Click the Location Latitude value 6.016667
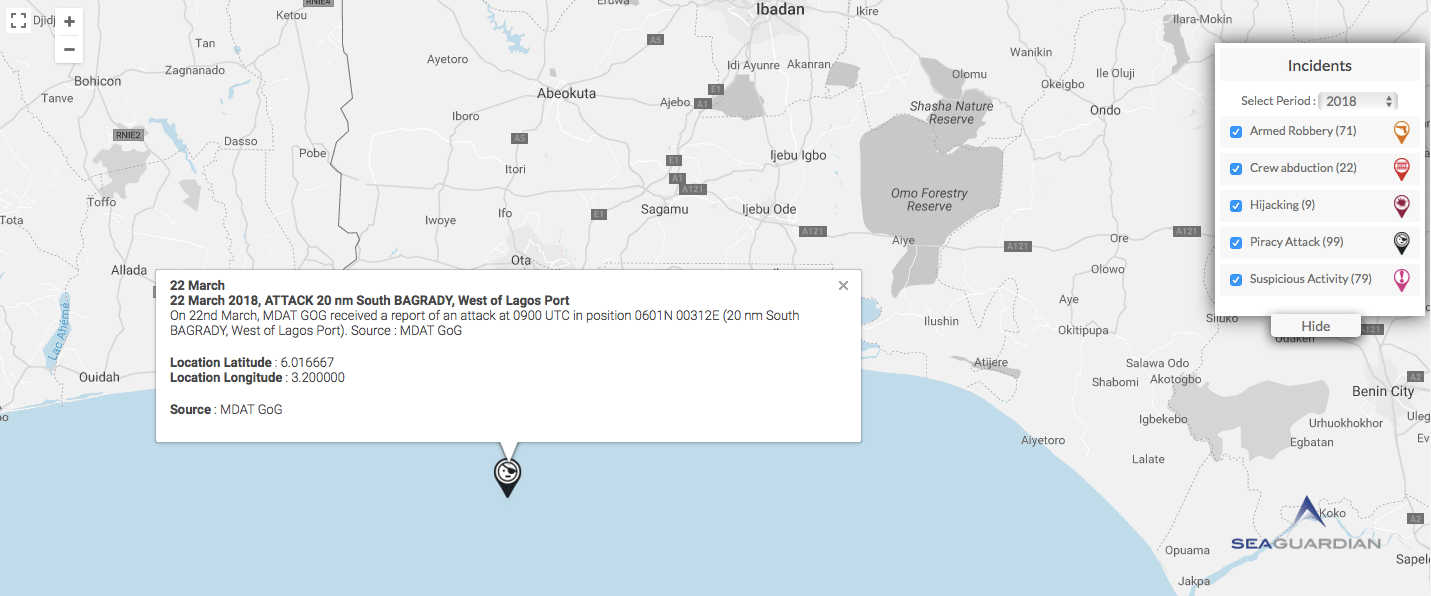1431x596 pixels. (305, 362)
